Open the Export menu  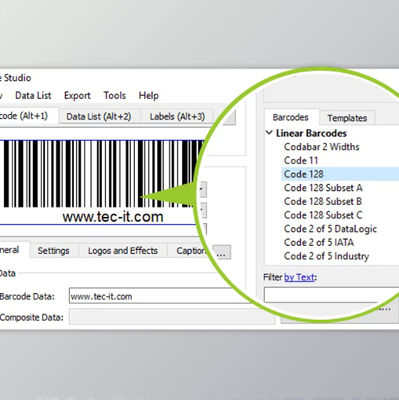[x=77, y=96]
